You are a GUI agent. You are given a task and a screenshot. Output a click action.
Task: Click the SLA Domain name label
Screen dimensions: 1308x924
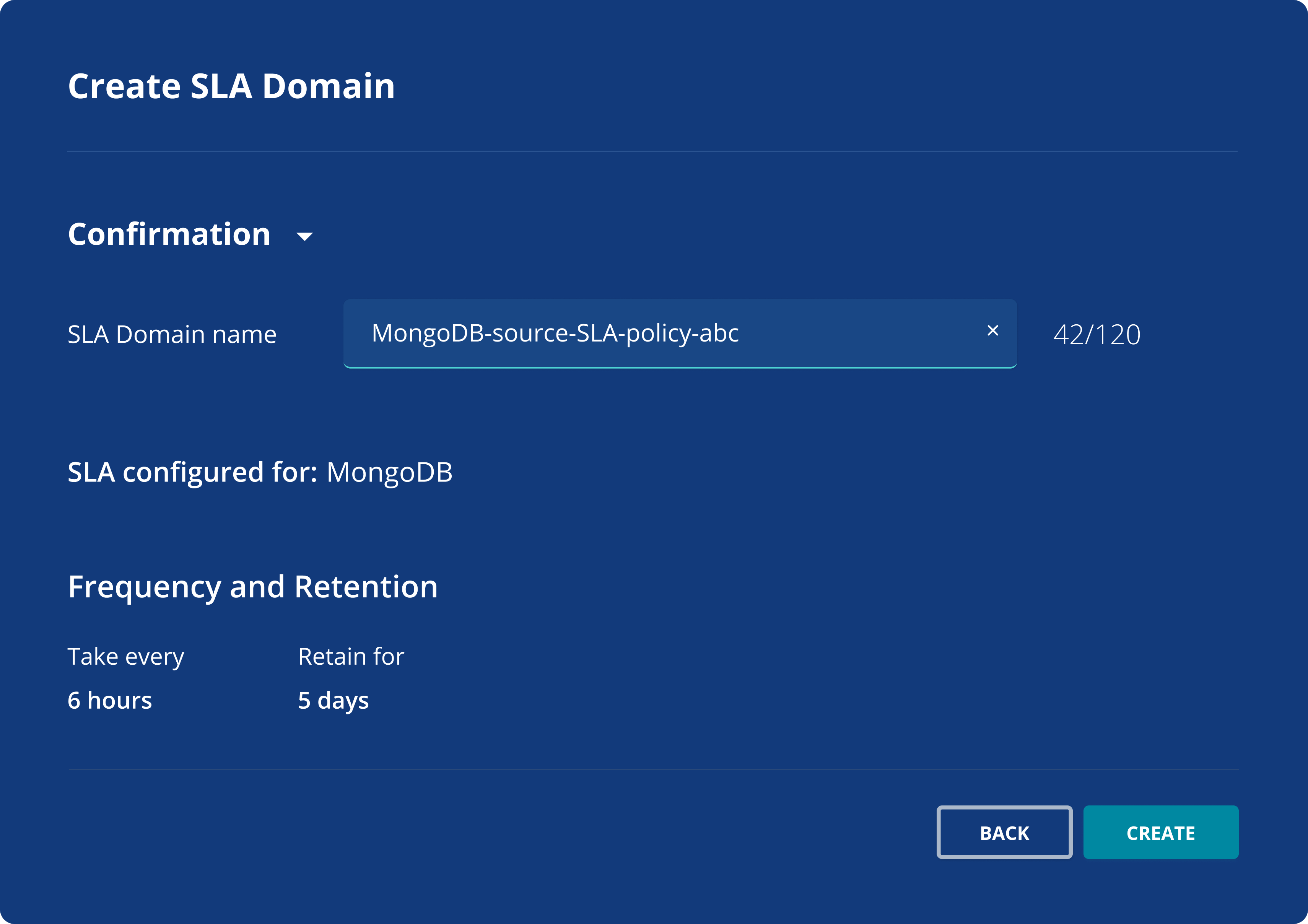tap(172, 334)
